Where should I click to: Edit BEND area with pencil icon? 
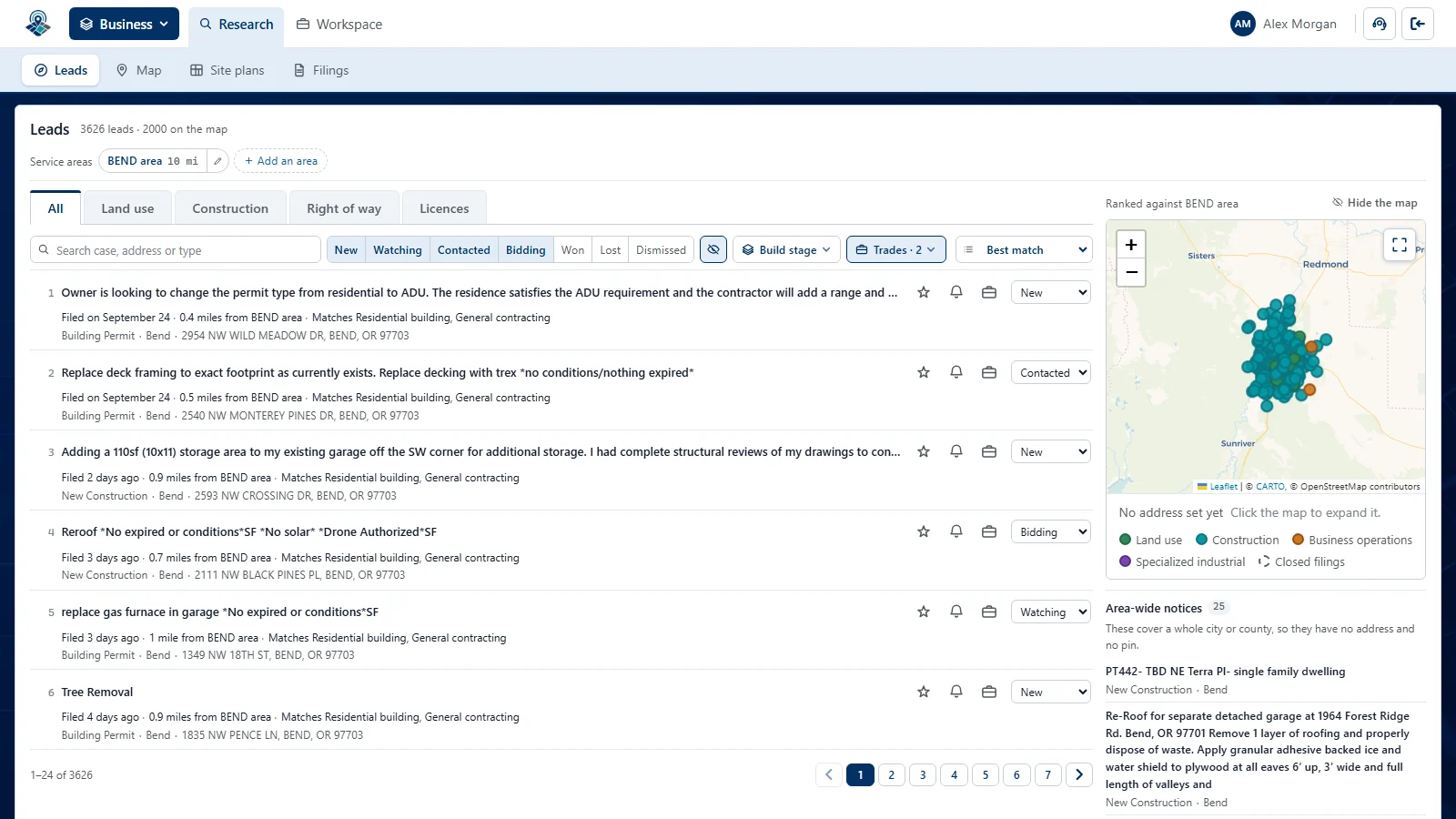tap(217, 161)
